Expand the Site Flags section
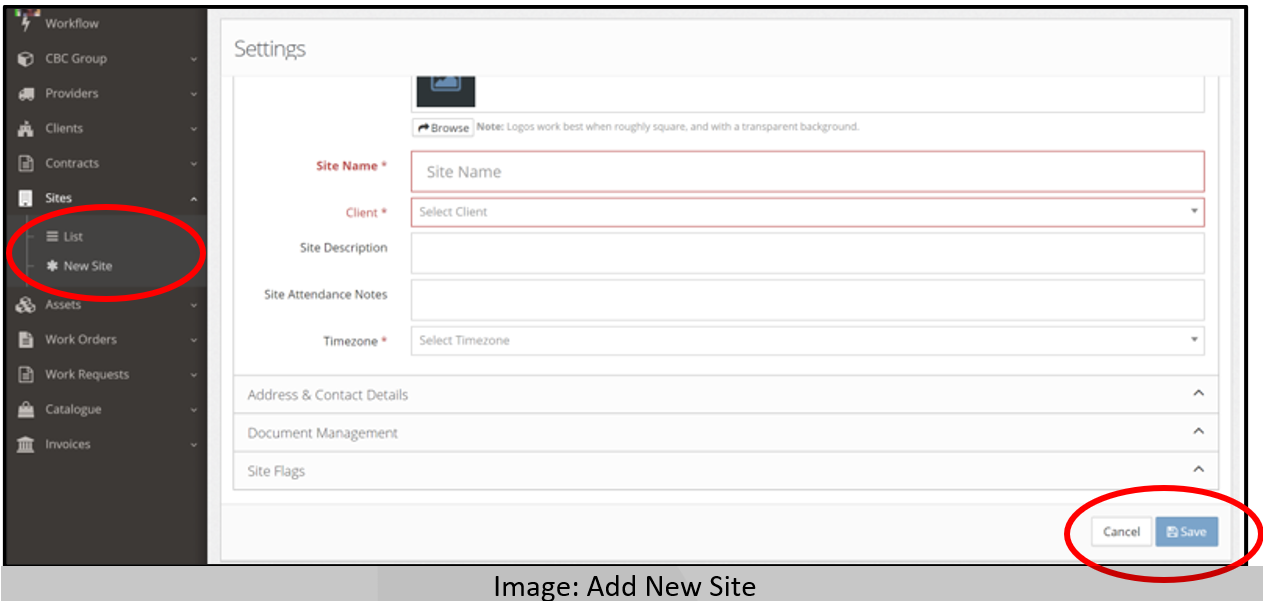The width and height of the screenshot is (1263, 601). coord(725,471)
